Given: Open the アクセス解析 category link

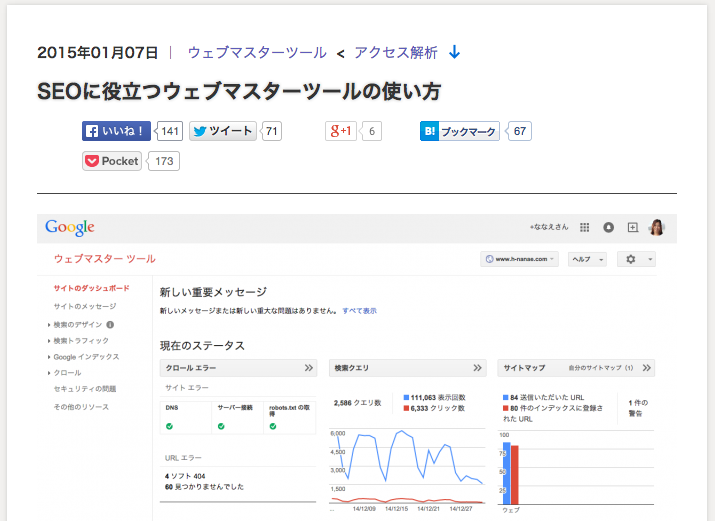Looking at the screenshot, I should click(396, 52).
